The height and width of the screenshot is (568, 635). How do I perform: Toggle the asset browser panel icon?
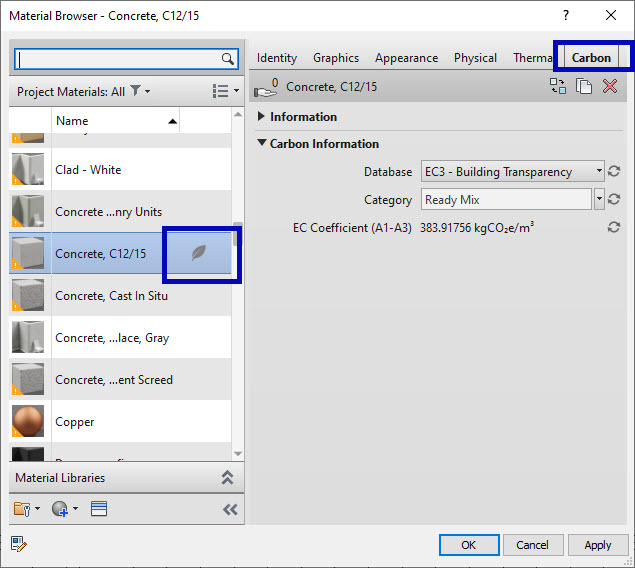pos(99,509)
